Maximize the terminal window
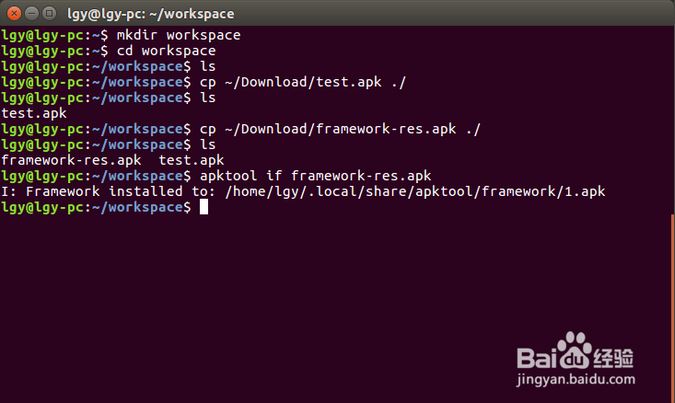The height and width of the screenshot is (403, 675). [50, 13]
